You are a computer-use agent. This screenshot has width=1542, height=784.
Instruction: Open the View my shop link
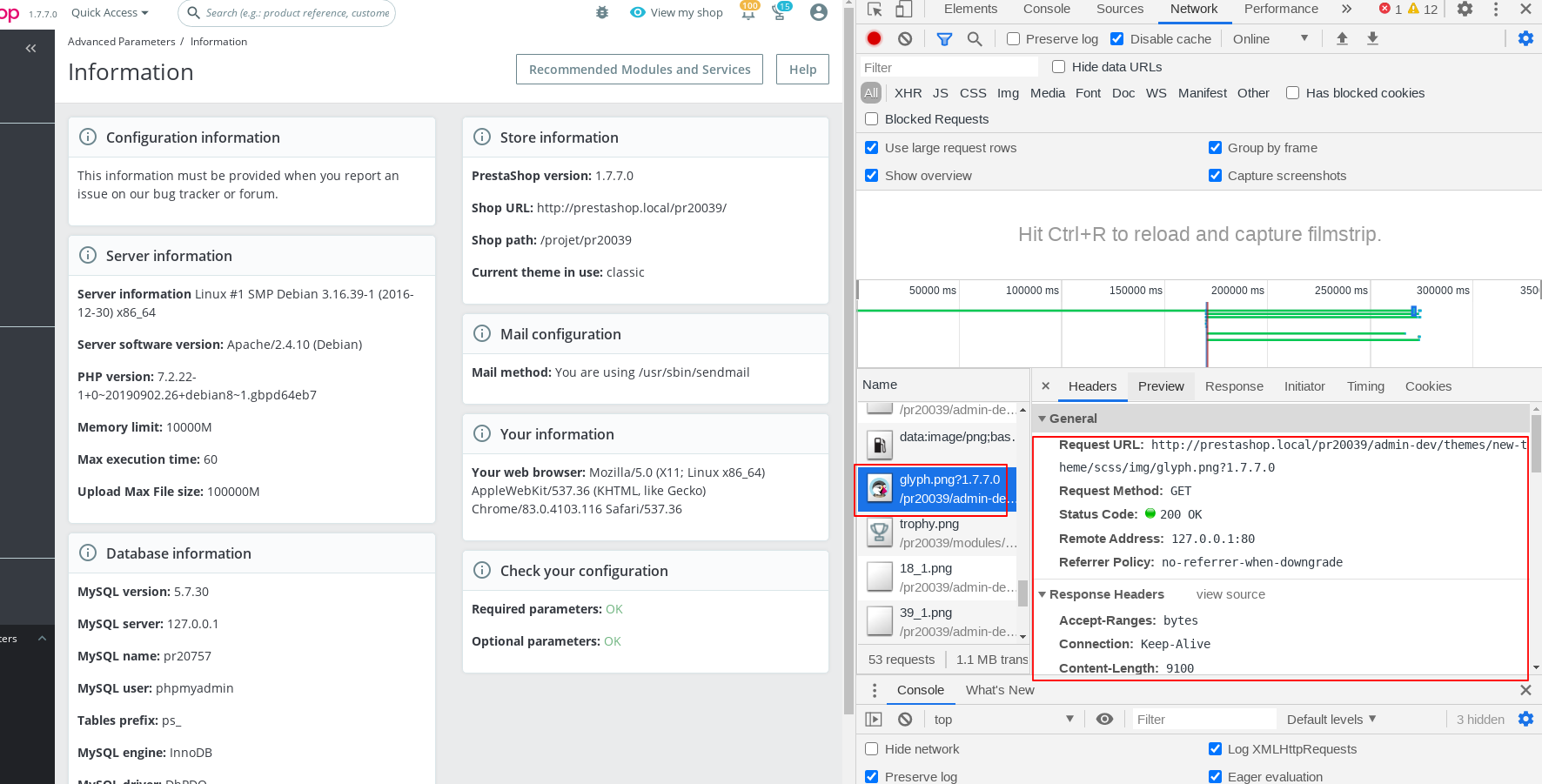coord(677,12)
